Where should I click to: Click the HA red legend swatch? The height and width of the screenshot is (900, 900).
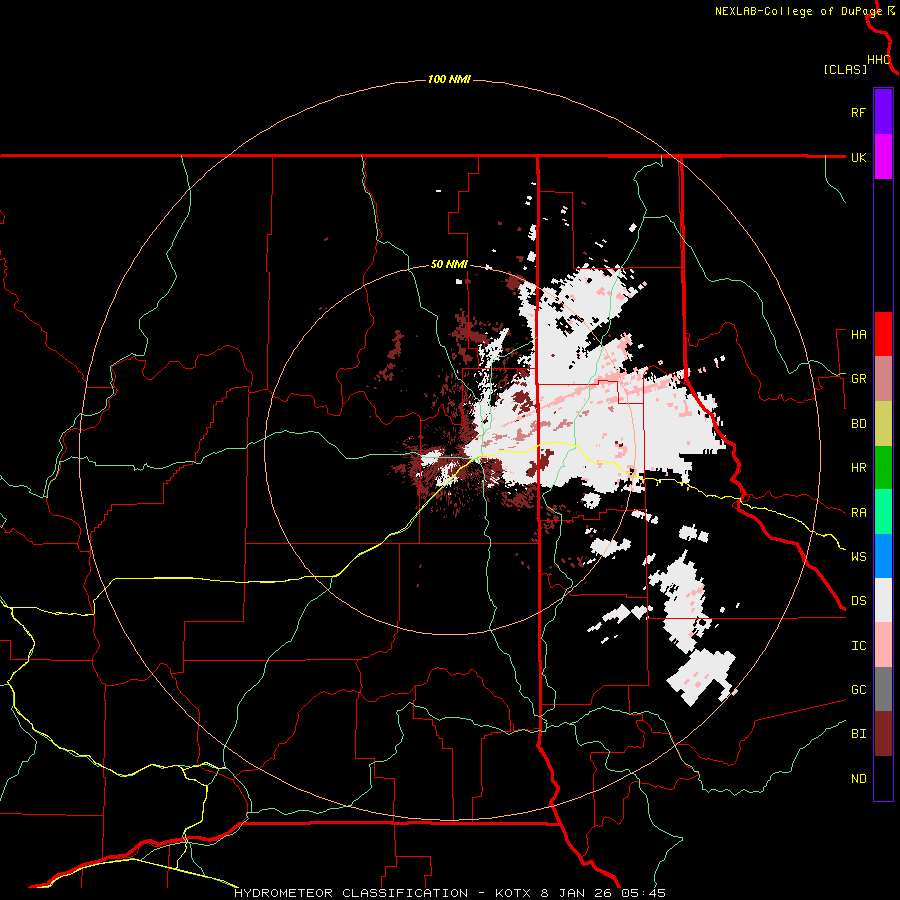[883, 334]
